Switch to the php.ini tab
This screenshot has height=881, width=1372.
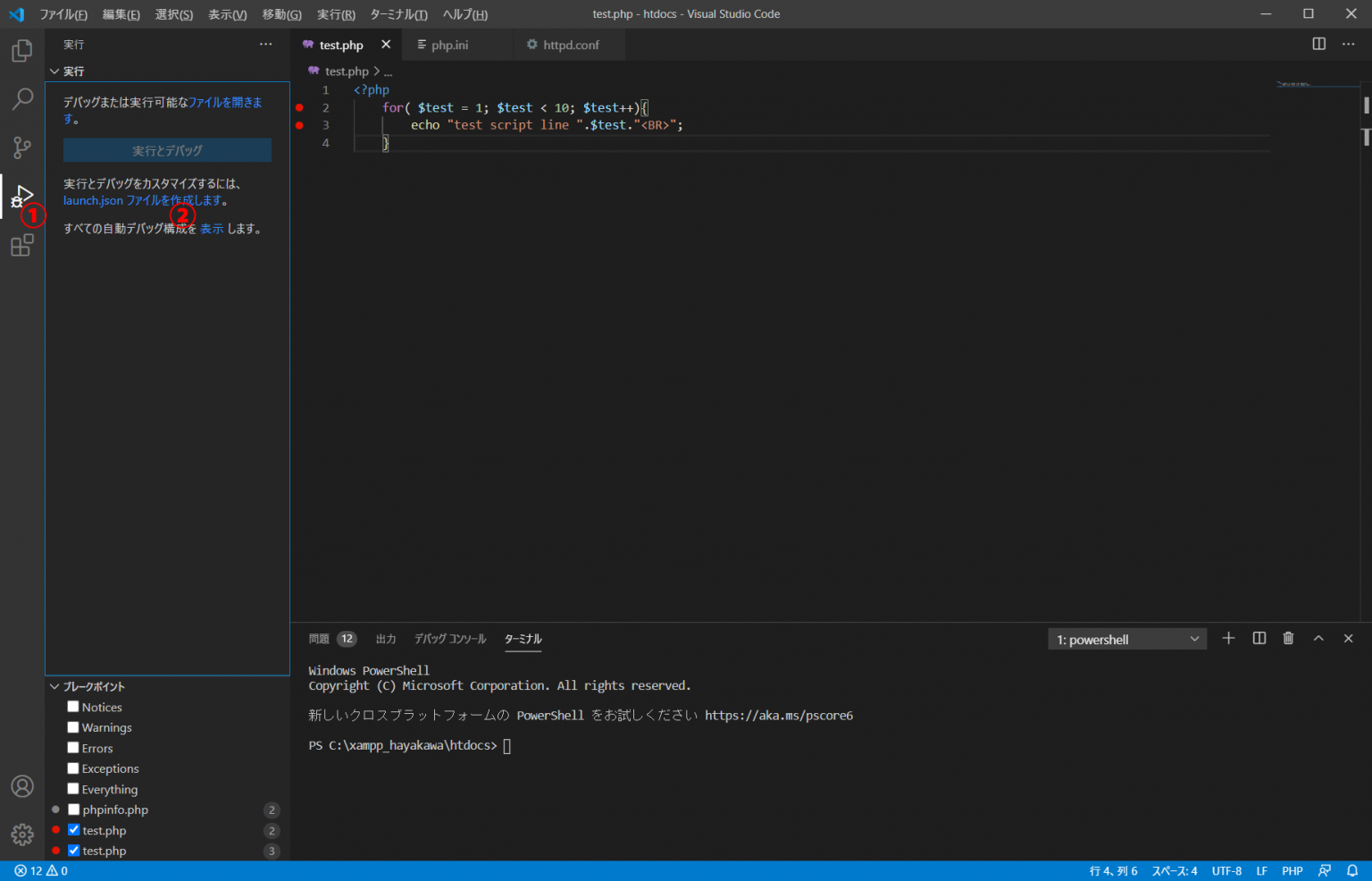point(448,44)
